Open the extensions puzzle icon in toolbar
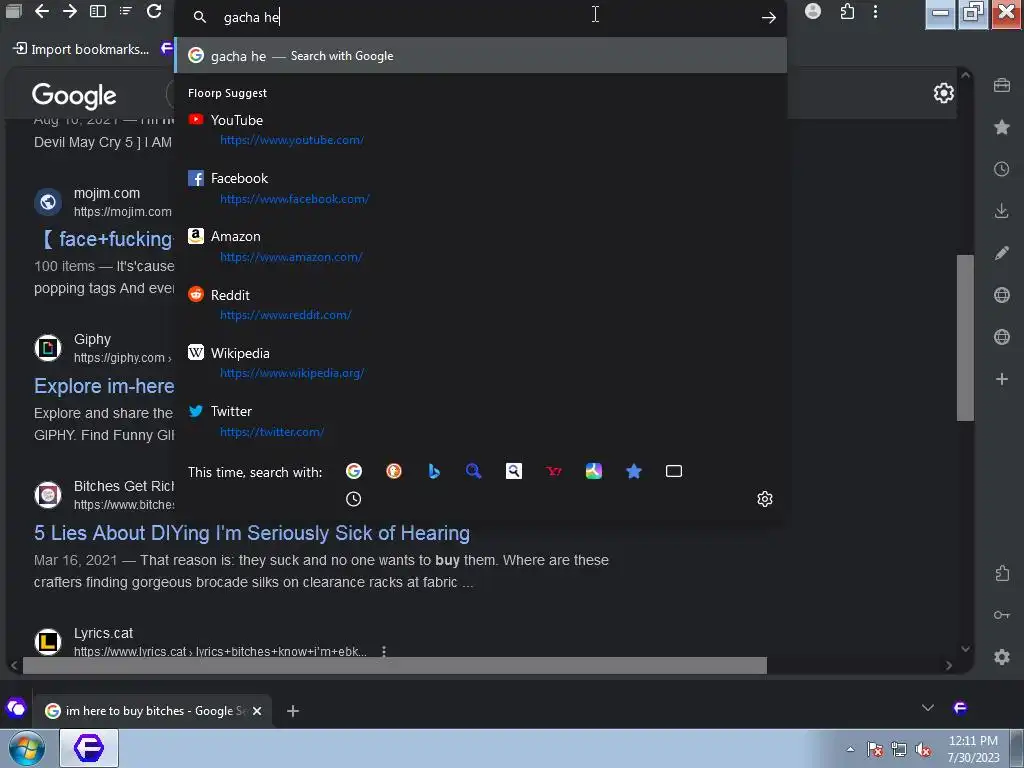The width and height of the screenshot is (1024, 768). 847,11
